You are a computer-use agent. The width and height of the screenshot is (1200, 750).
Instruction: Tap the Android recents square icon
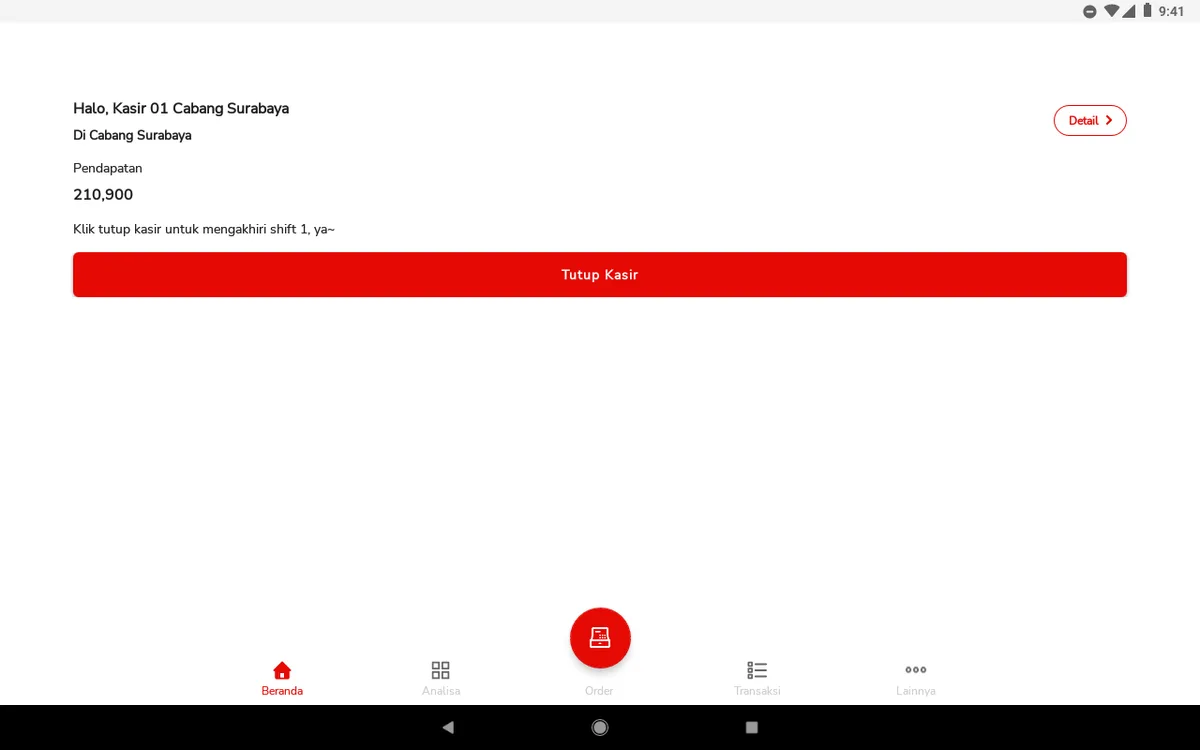click(x=752, y=727)
